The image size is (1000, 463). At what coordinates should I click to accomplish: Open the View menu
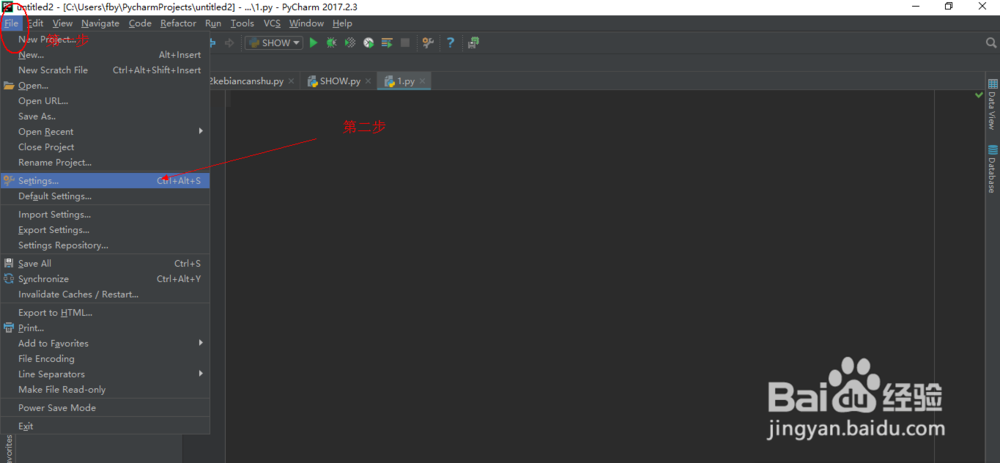[x=62, y=24]
